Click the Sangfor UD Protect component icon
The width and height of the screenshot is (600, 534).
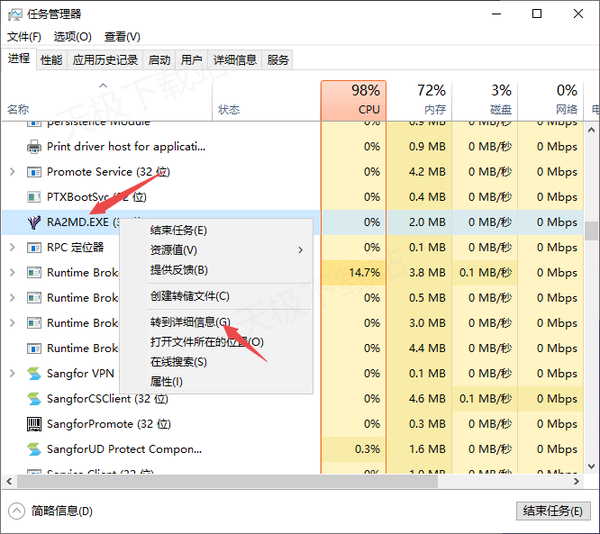click(35, 449)
